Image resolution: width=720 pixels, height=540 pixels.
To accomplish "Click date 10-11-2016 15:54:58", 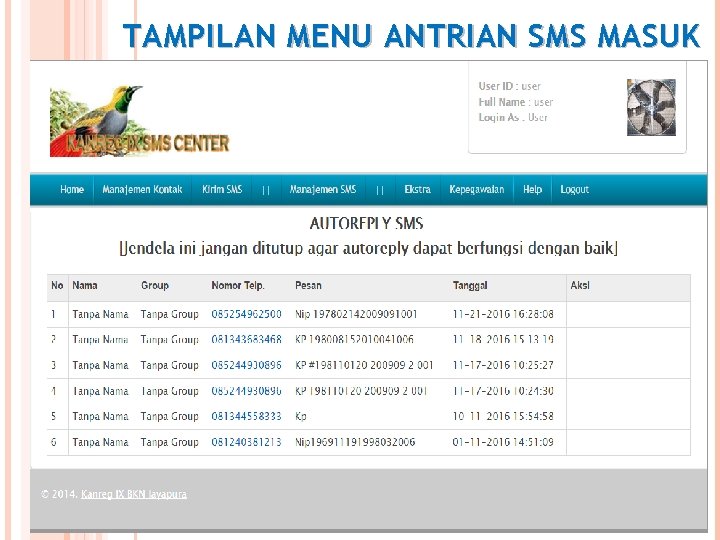I will pos(503,416).
